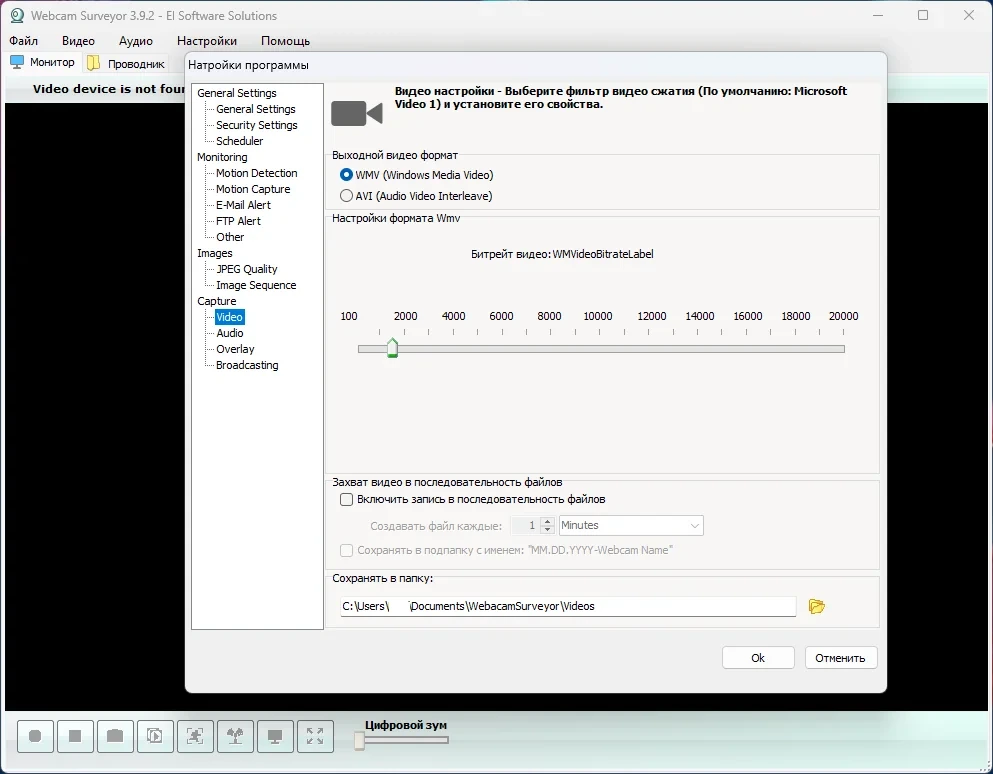Open the Настройки menu
The image size is (993, 774).
[207, 41]
